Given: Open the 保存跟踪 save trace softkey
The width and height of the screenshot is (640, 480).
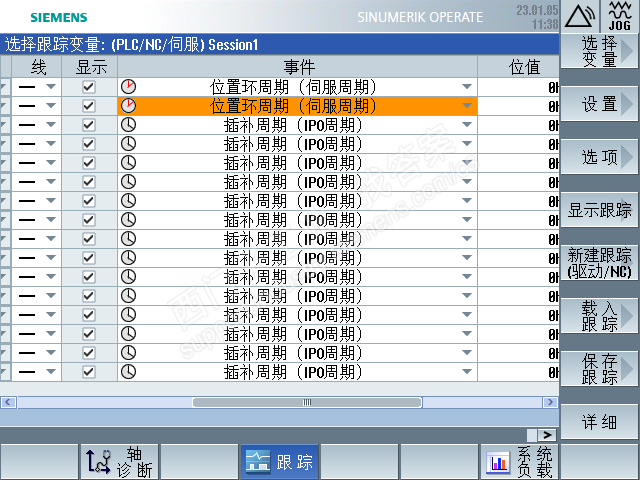Looking at the screenshot, I should 599,369.
